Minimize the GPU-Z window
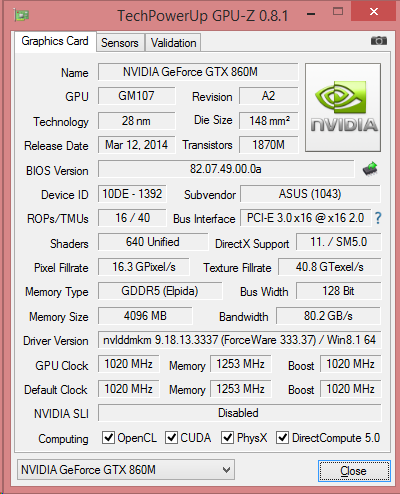Screen dimensions: 400x494 311,14
